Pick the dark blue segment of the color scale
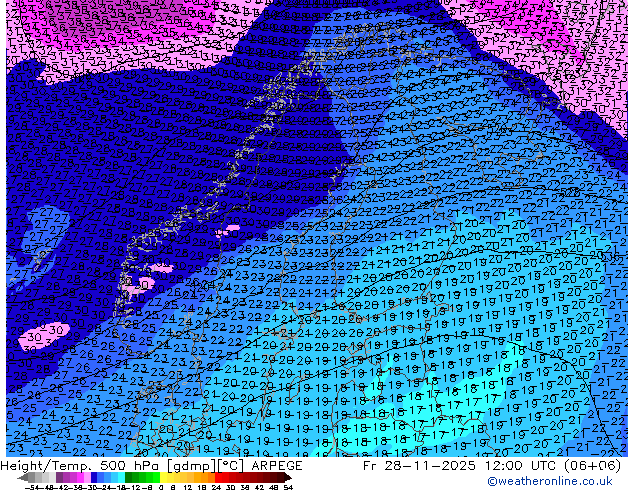Viewport: 634px width, 490px height. [x=94, y=478]
